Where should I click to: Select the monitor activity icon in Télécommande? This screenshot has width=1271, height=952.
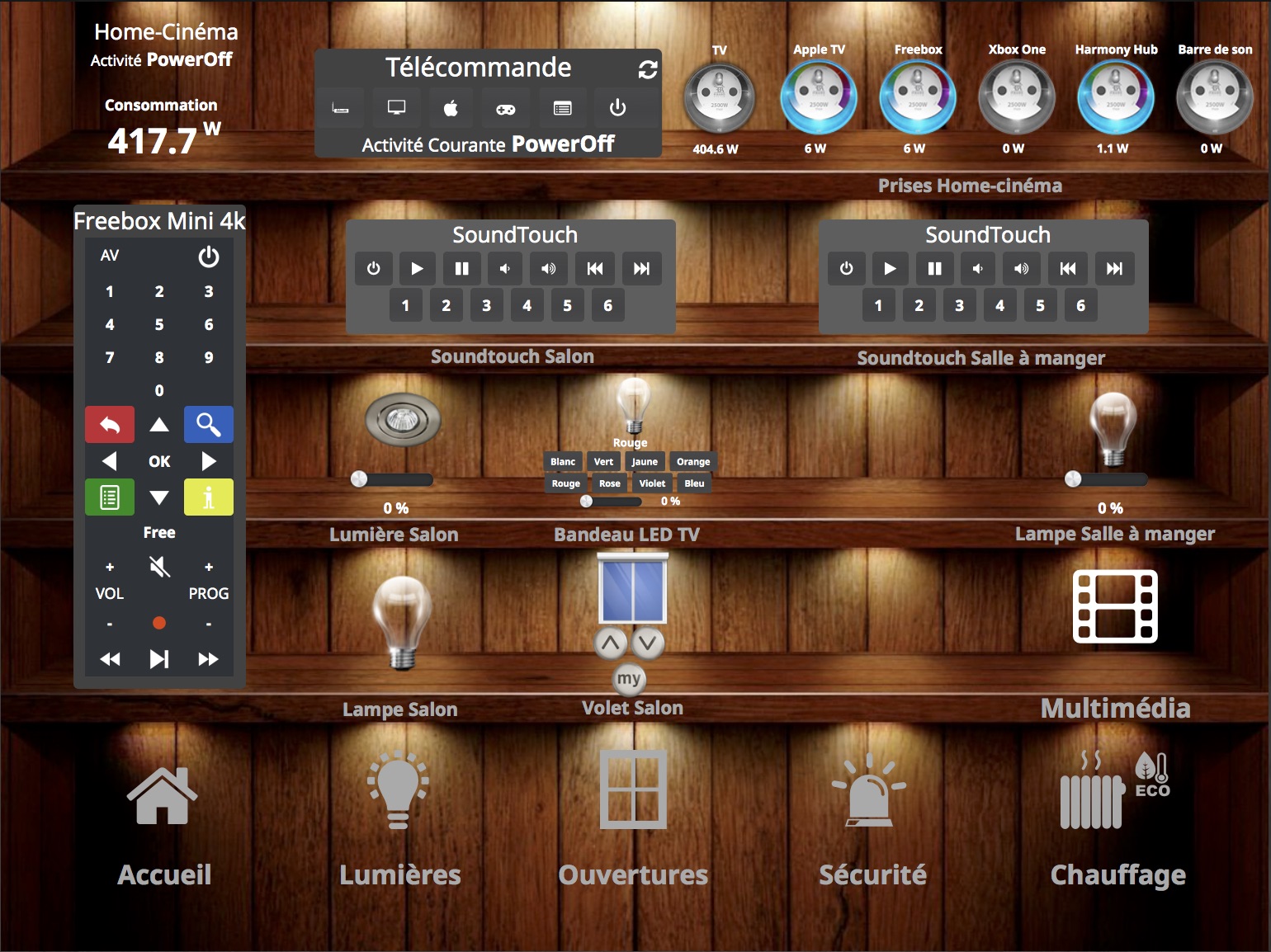[396, 108]
